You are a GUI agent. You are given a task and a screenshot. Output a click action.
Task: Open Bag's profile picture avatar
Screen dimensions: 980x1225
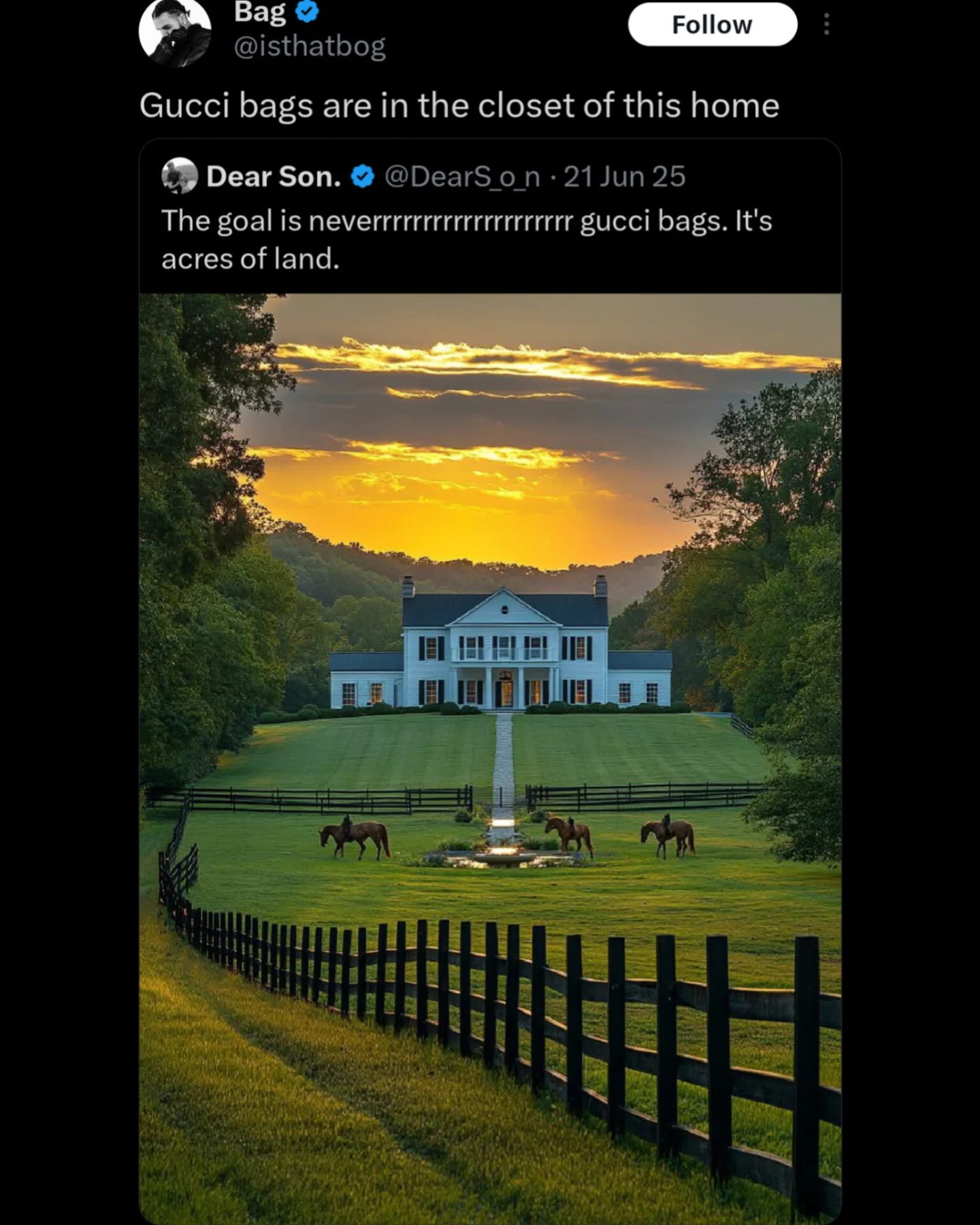point(175,33)
